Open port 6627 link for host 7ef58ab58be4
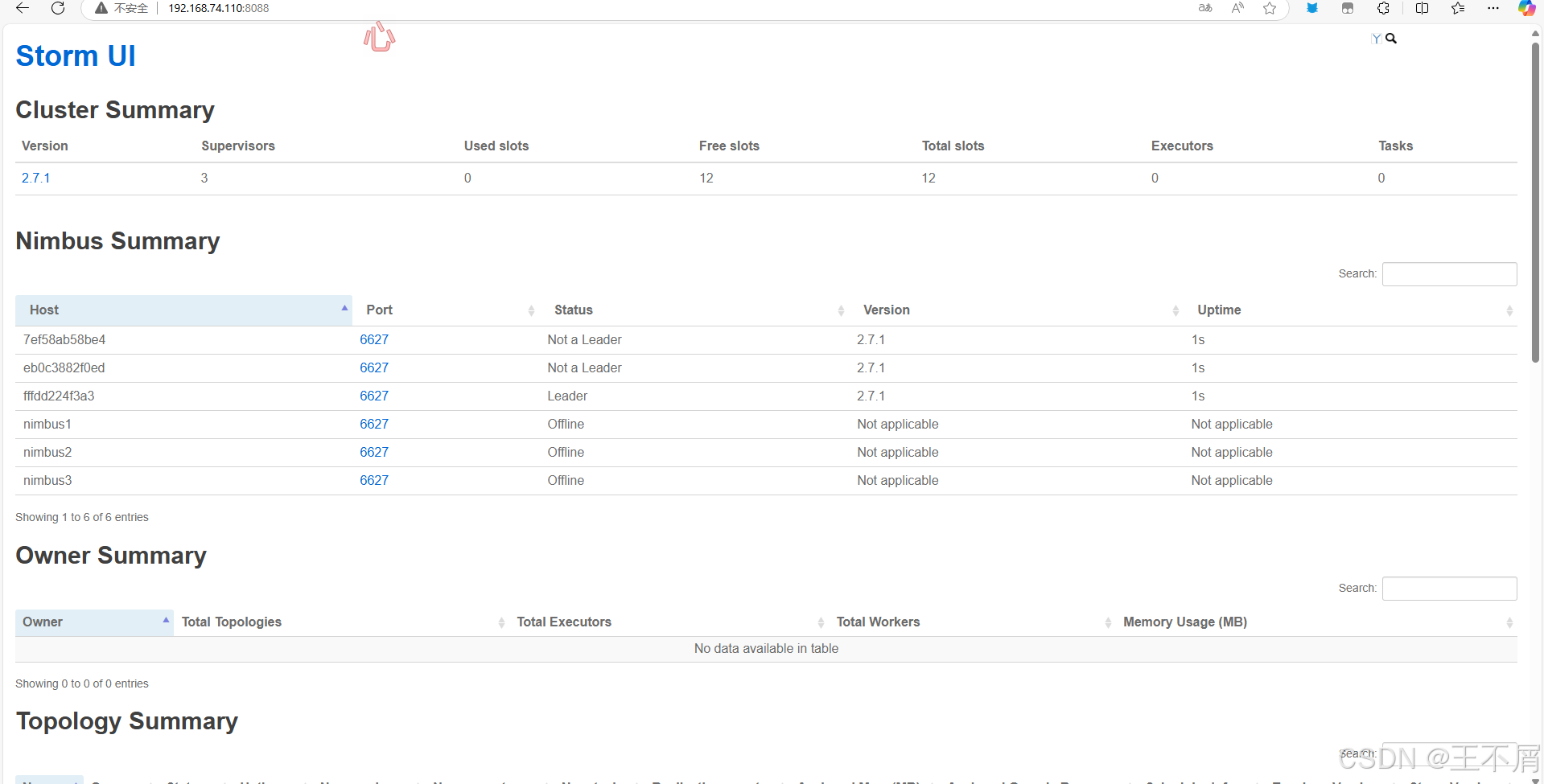 click(x=374, y=339)
